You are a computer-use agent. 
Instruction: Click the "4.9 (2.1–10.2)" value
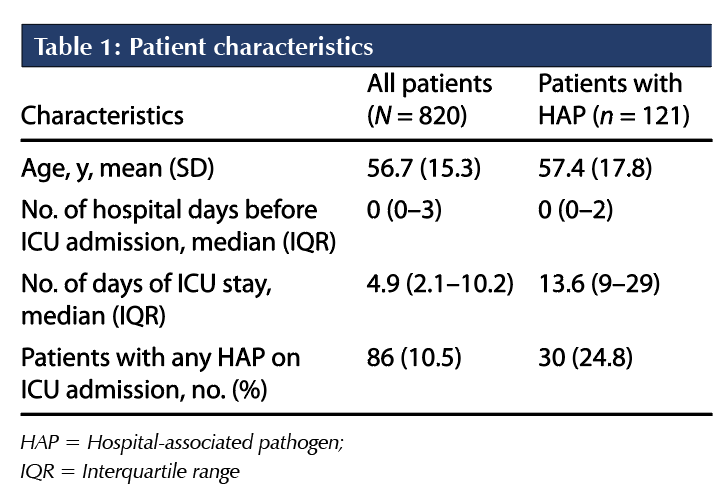click(440, 284)
